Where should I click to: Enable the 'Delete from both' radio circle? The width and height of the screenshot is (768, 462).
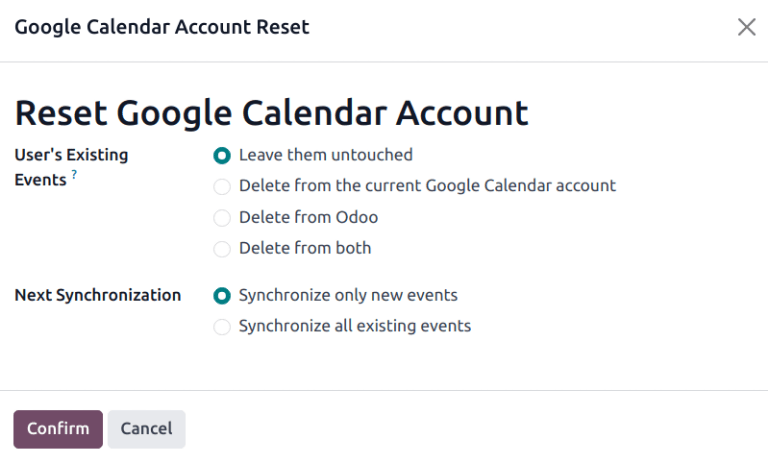pyautogui.click(x=222, y=248)
